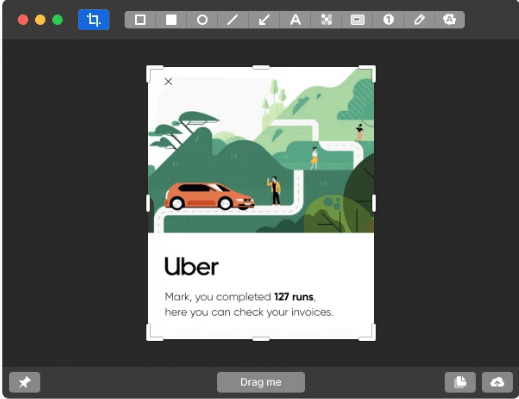Select the arrow tool
This screenshot has height=399, width=519.
click(x=264, y=20)
